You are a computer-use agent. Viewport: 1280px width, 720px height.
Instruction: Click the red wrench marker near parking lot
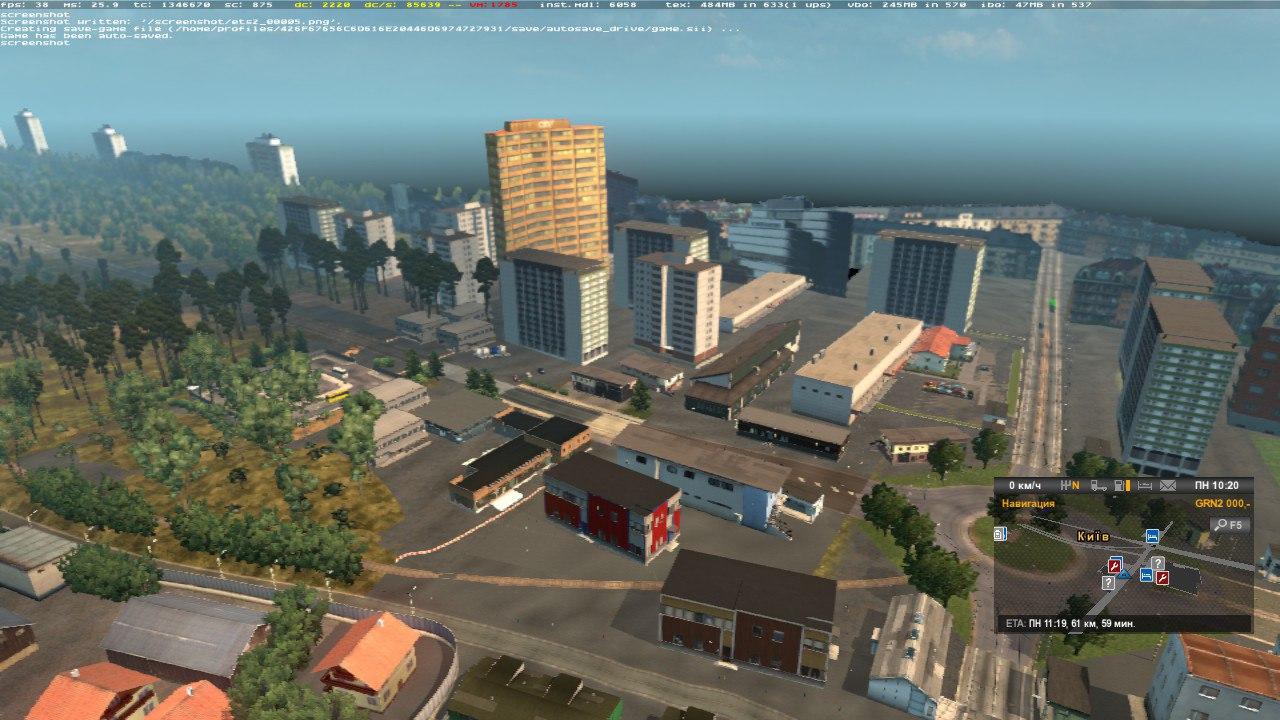[1162, 578]
